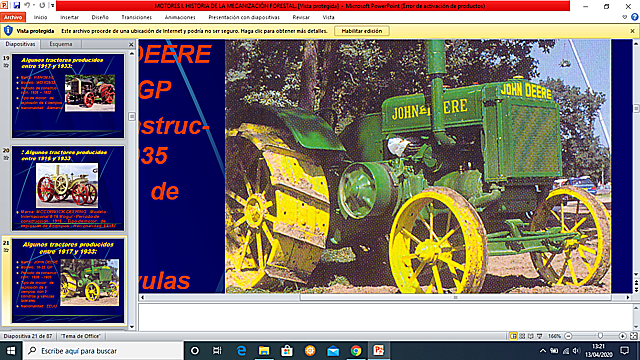The image size is (640, 360).
Task: Switch to Diapositivas pane tab
Action: coord(20,44)
